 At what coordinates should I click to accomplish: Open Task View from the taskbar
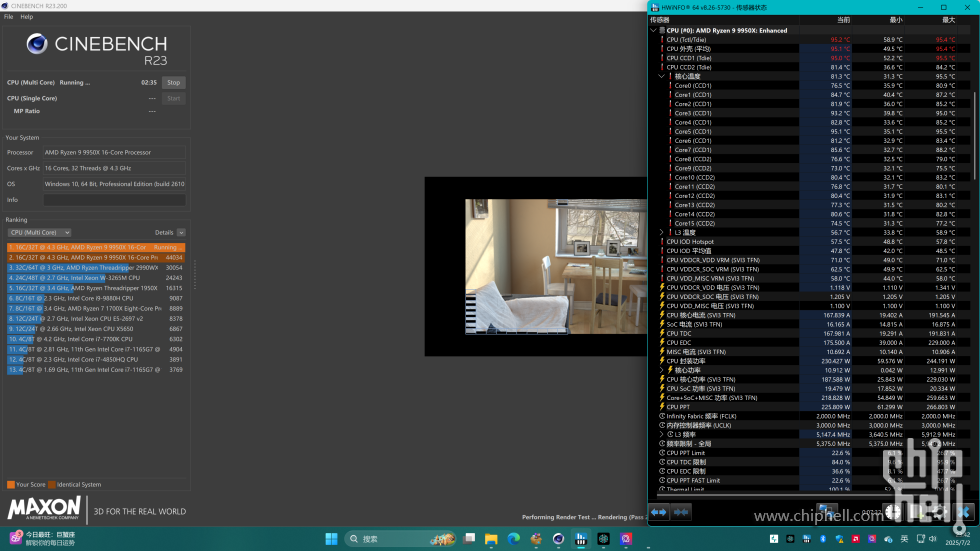(x=469, y=539)
